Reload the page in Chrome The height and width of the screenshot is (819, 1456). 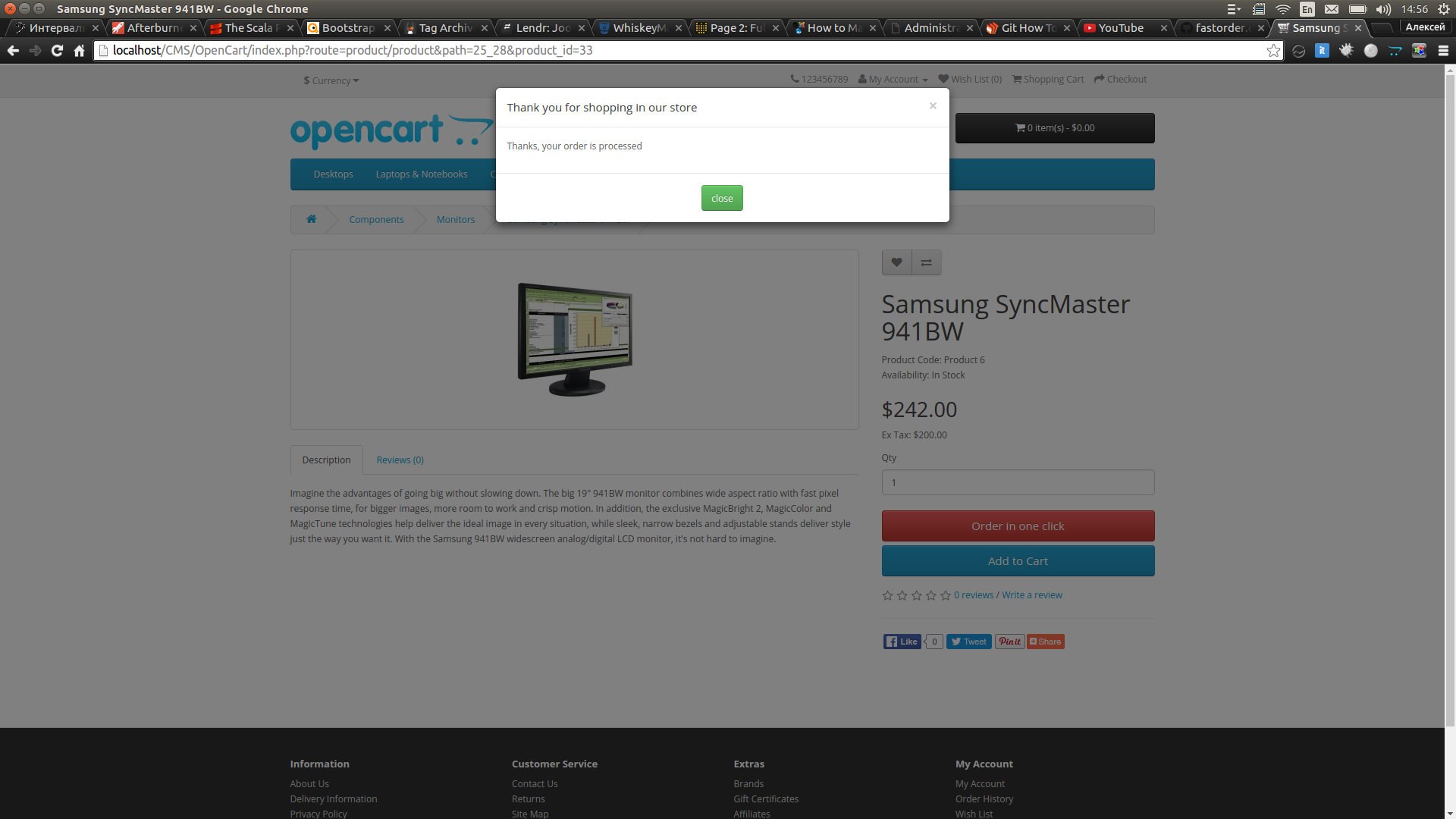[x=57, y=51]
